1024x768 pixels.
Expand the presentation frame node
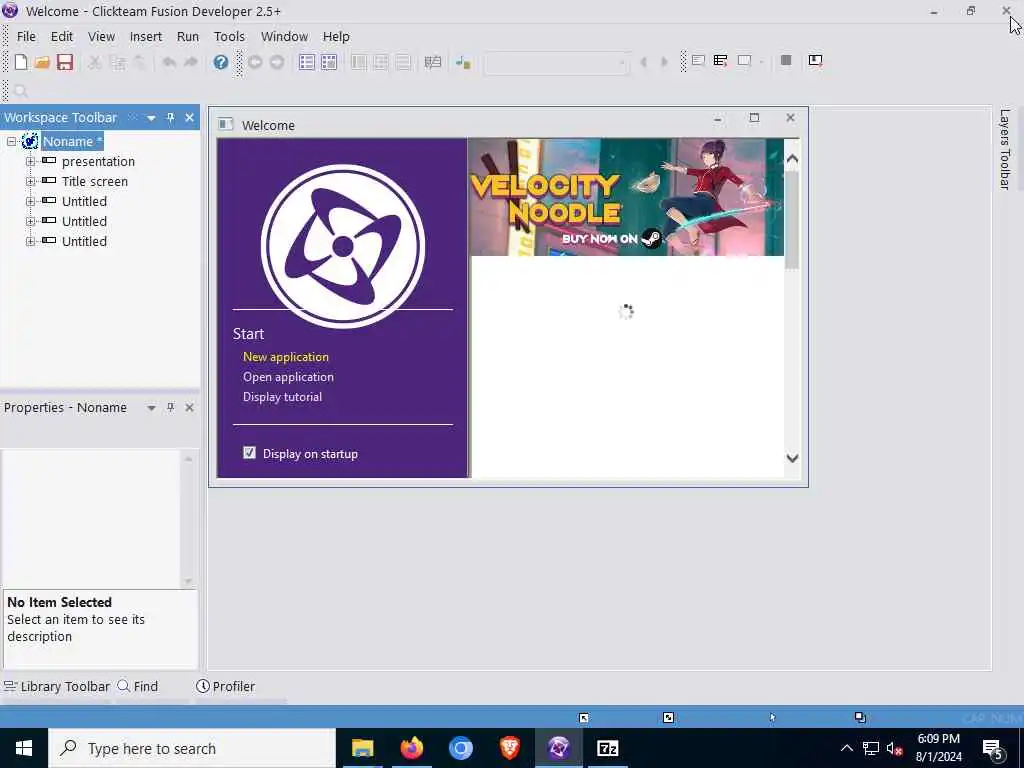coord(30,161)
